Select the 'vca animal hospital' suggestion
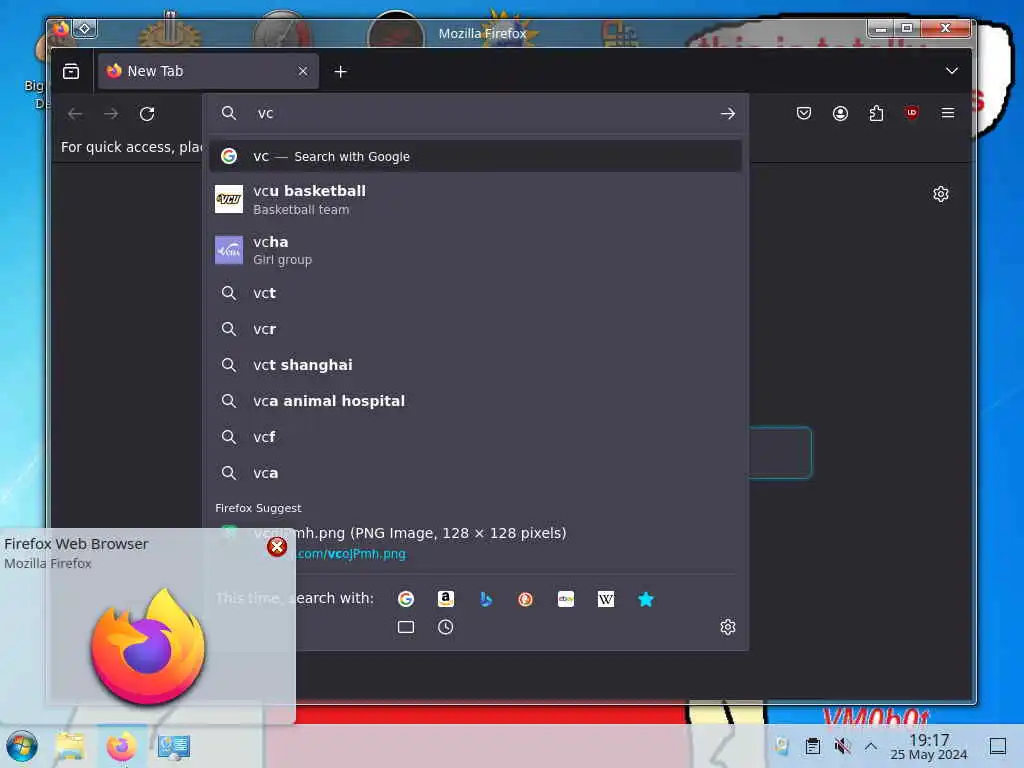1024x768 pixels. 475,401
